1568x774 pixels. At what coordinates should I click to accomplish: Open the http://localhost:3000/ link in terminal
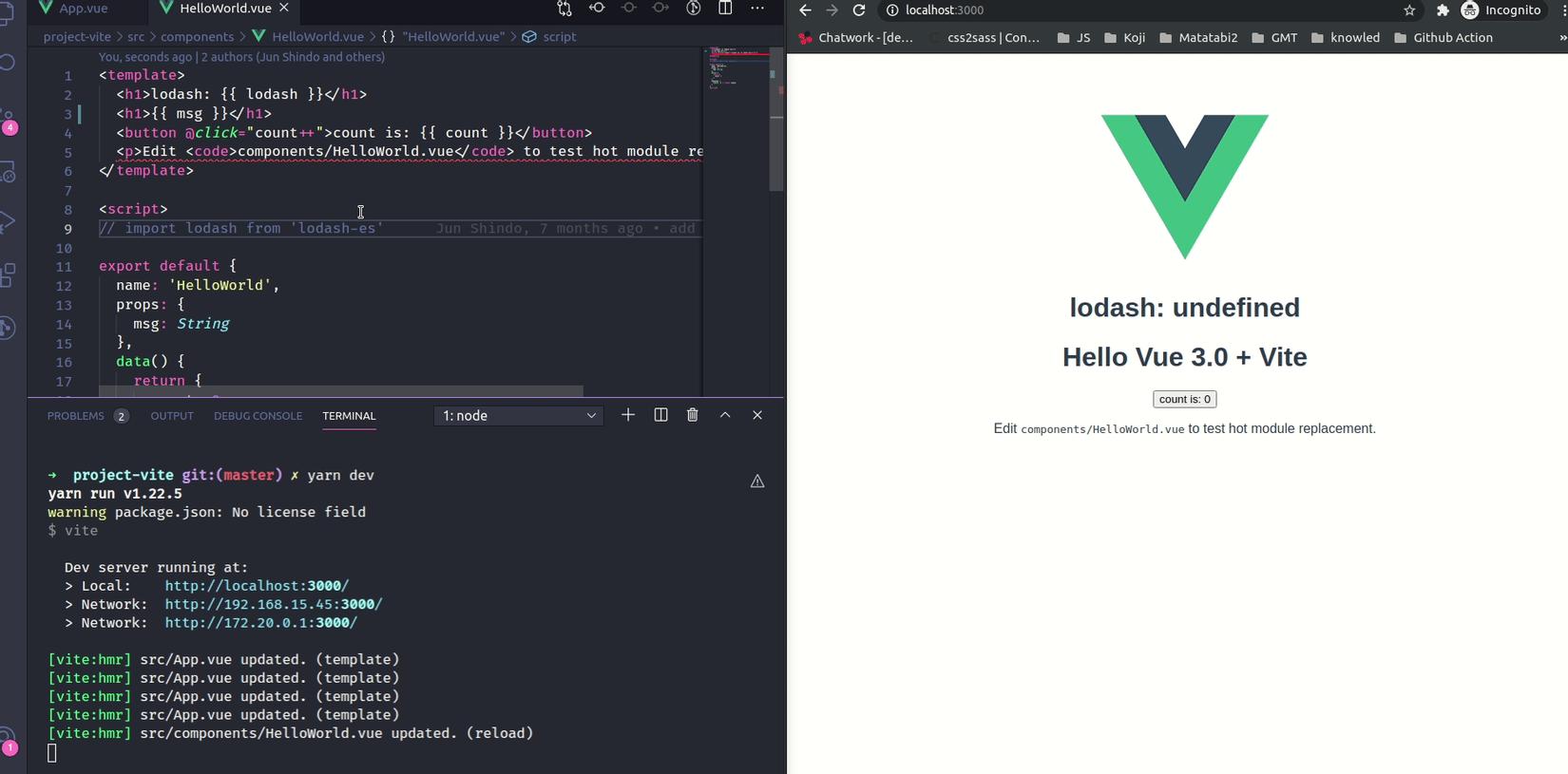click(257, 586)
